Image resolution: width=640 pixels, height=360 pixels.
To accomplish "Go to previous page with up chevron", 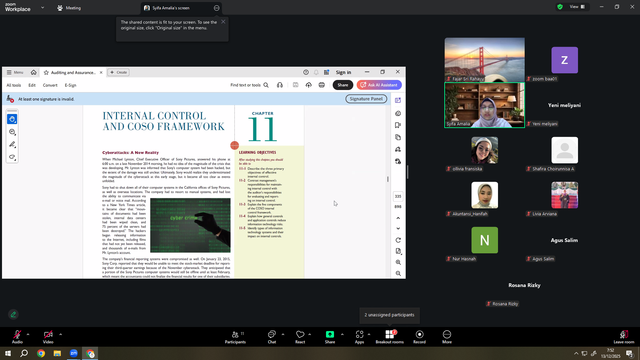I will [x=398, y=218].
